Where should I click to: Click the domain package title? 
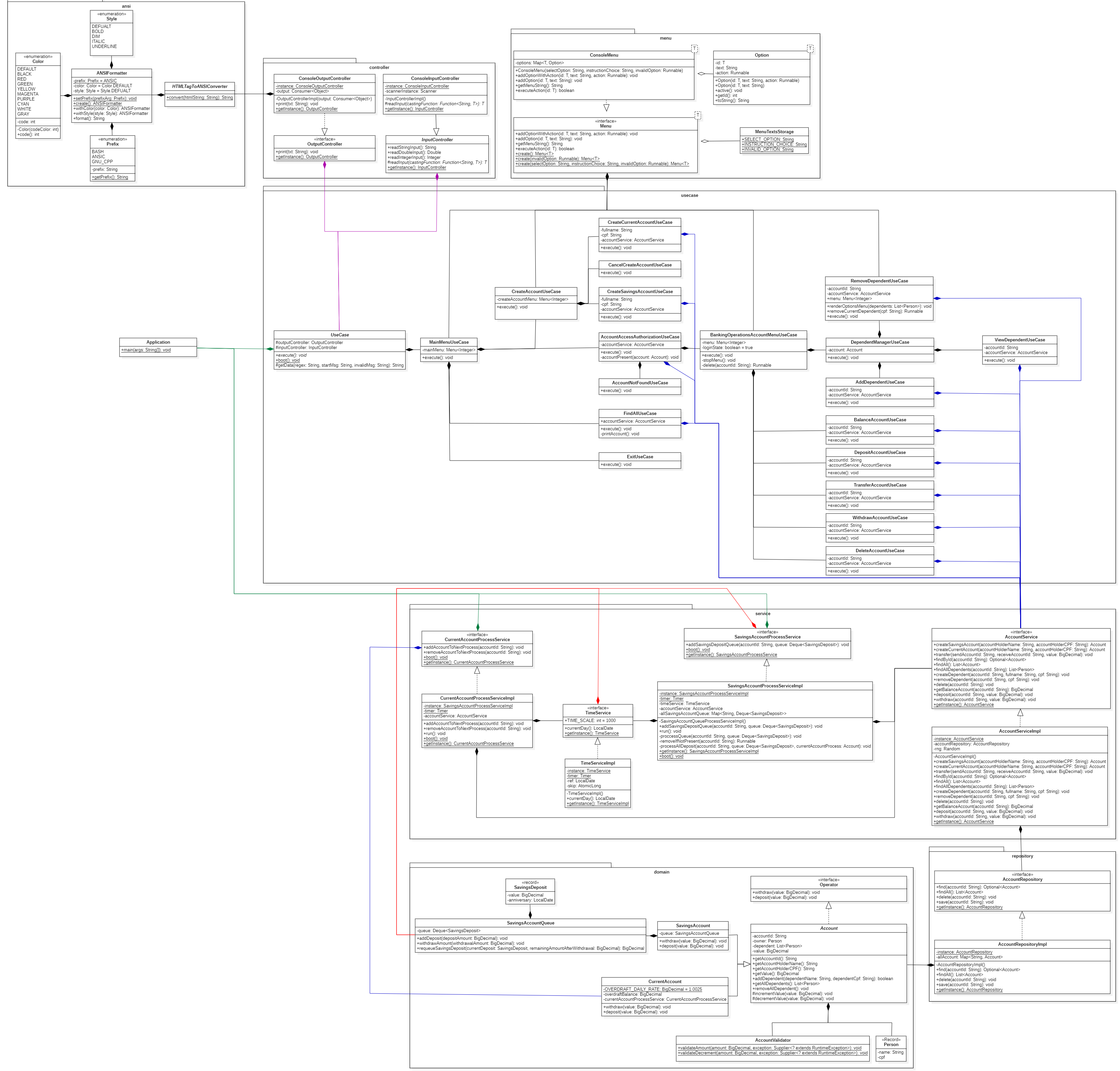tap(662, 872)
